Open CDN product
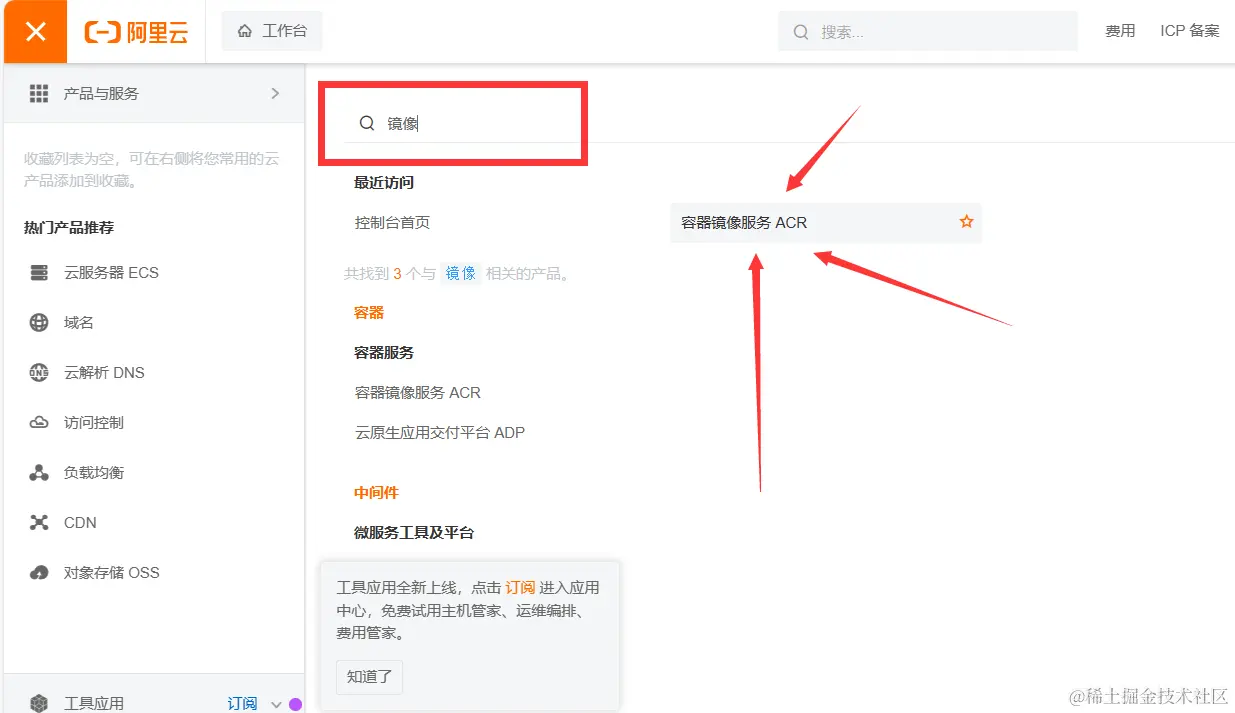1235x713 pixels. (80, 522)
